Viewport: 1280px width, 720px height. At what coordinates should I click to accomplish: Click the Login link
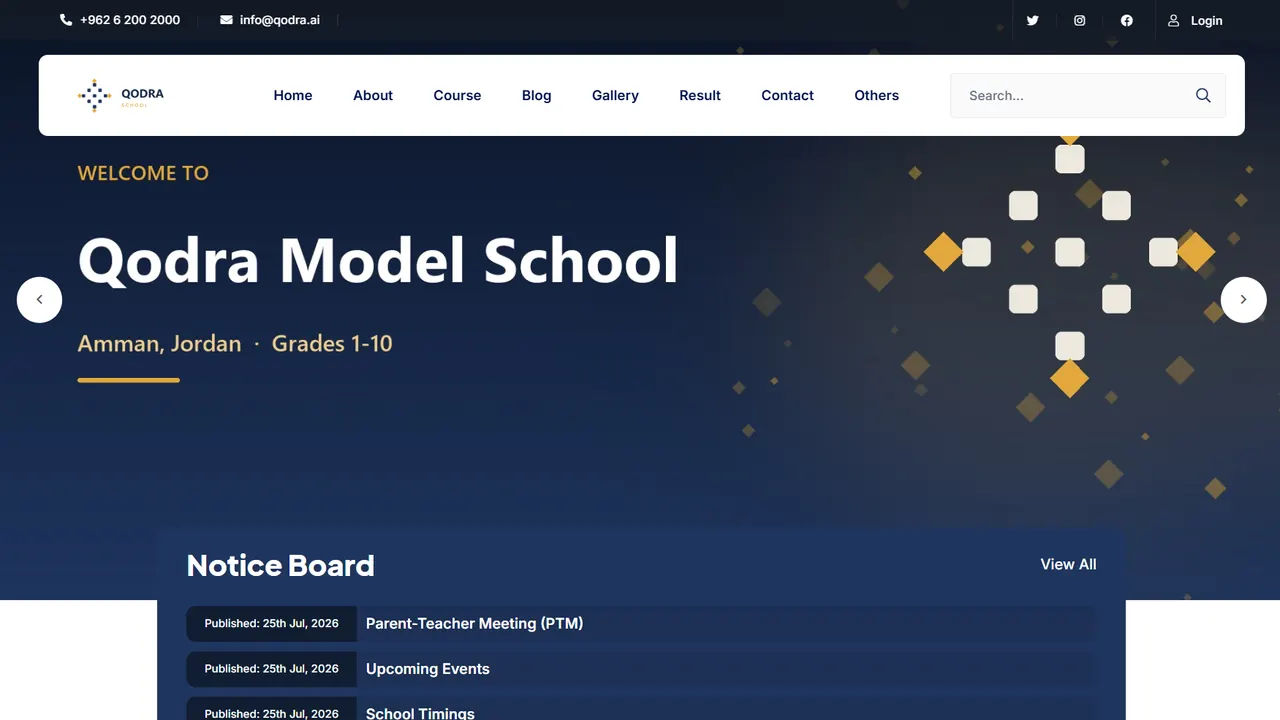(x=1206, y=20)
